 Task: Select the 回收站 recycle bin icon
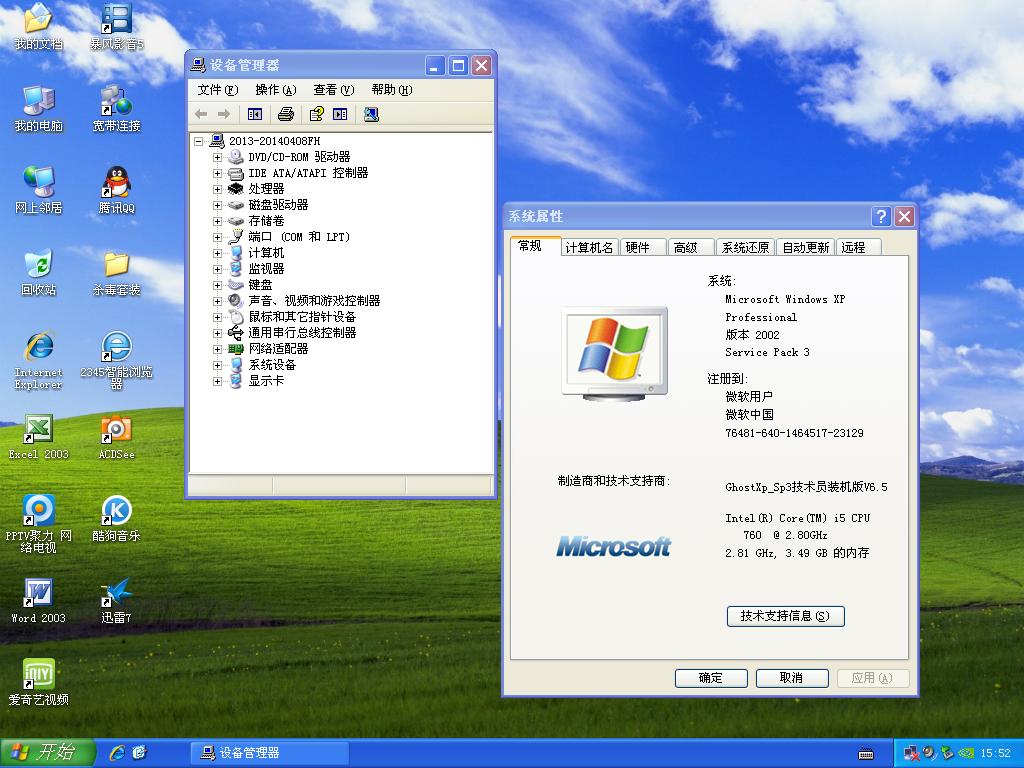click(x=39, y=272)
